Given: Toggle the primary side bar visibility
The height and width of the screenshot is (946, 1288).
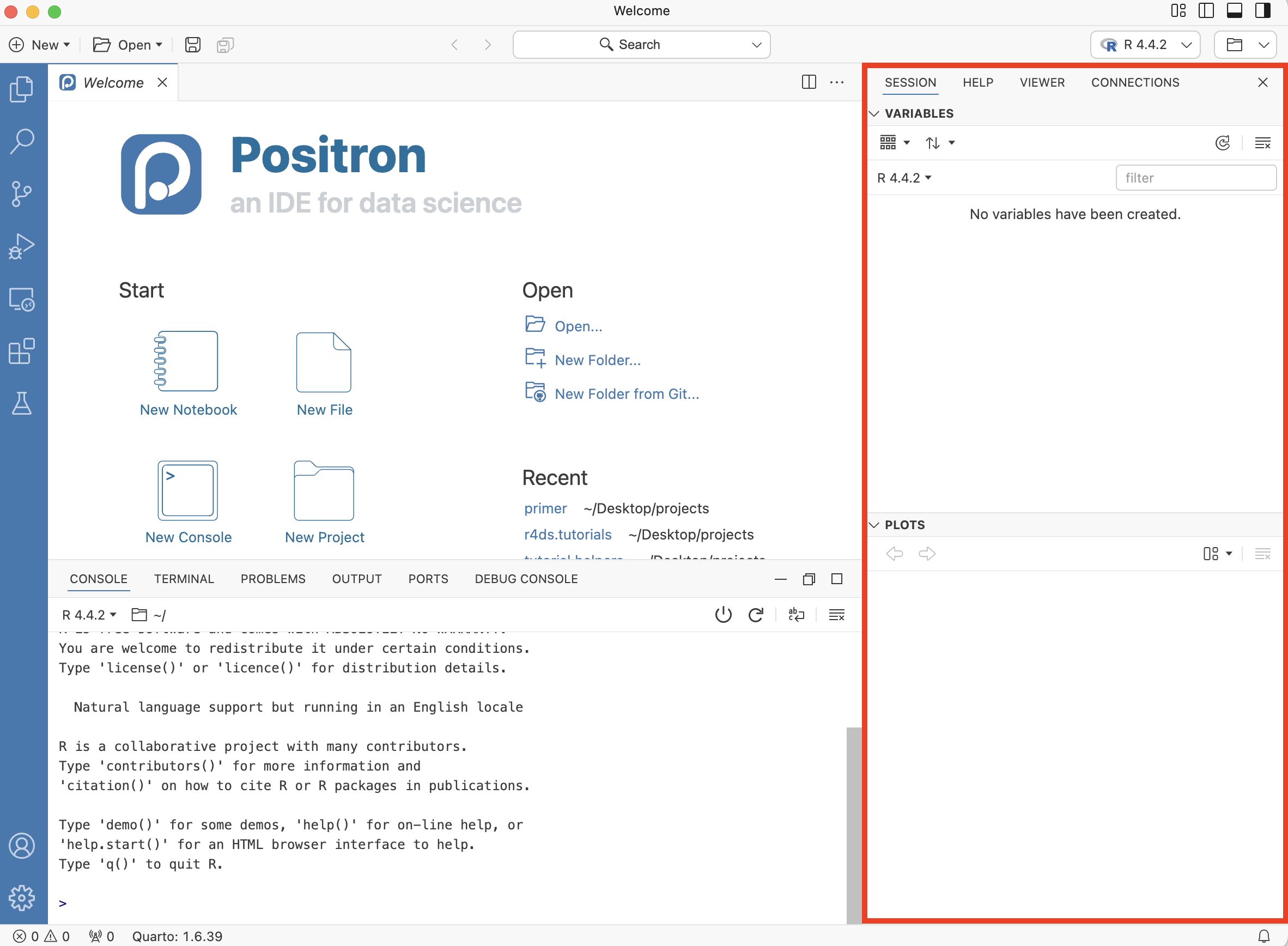Looking at the screenshot, I should point(1206,11).
